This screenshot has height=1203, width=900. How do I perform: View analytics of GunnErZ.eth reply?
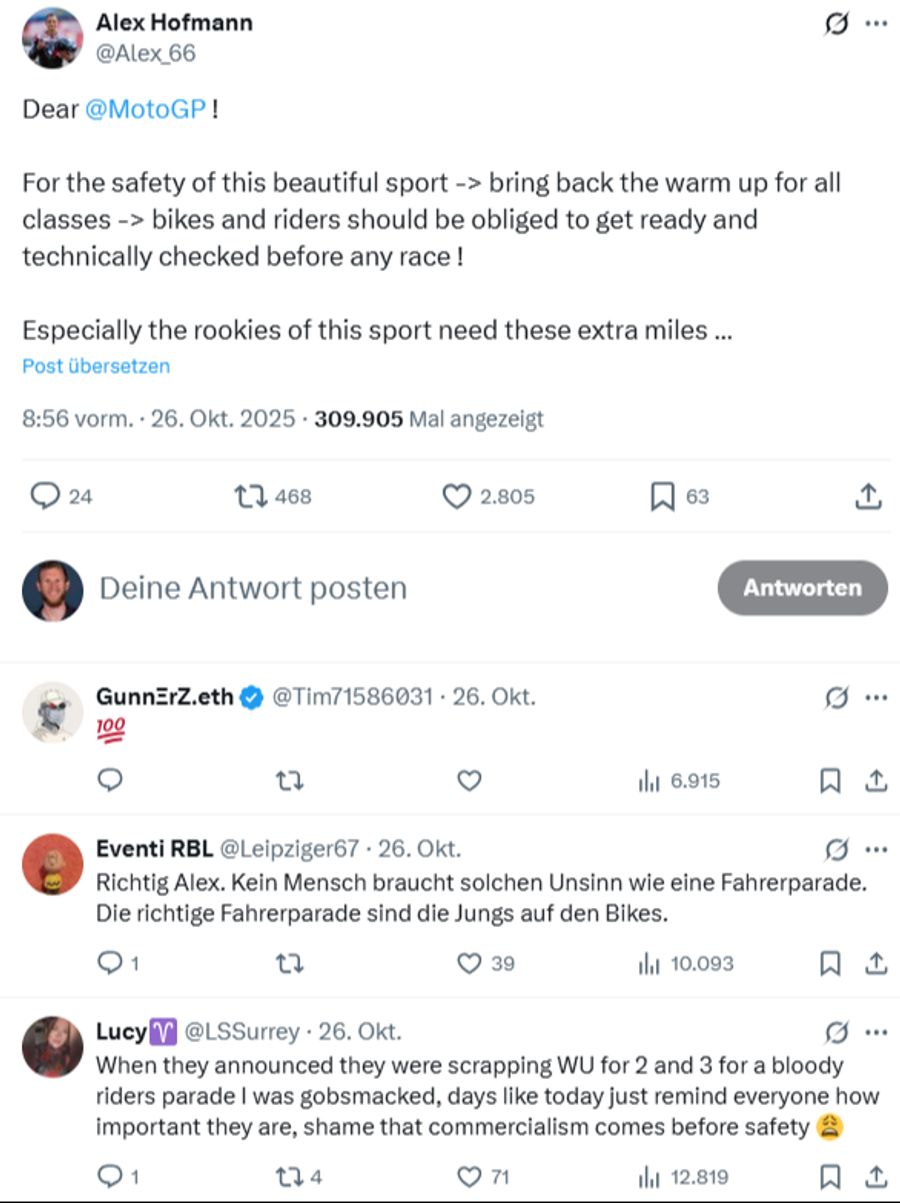click(x=648, y=782)
